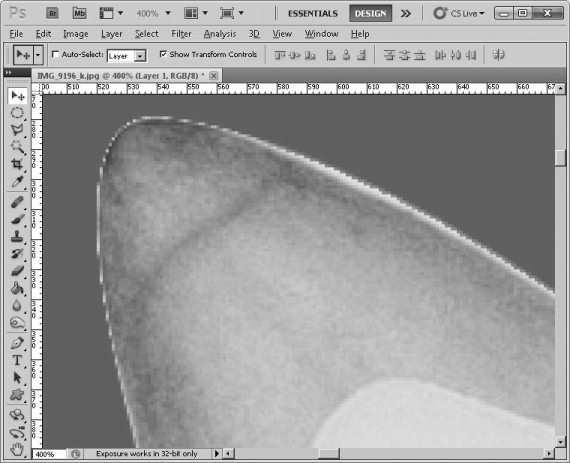Uncheck Show Transform Controls
This screenshot has height=463, width=570.
pos(163,54)
